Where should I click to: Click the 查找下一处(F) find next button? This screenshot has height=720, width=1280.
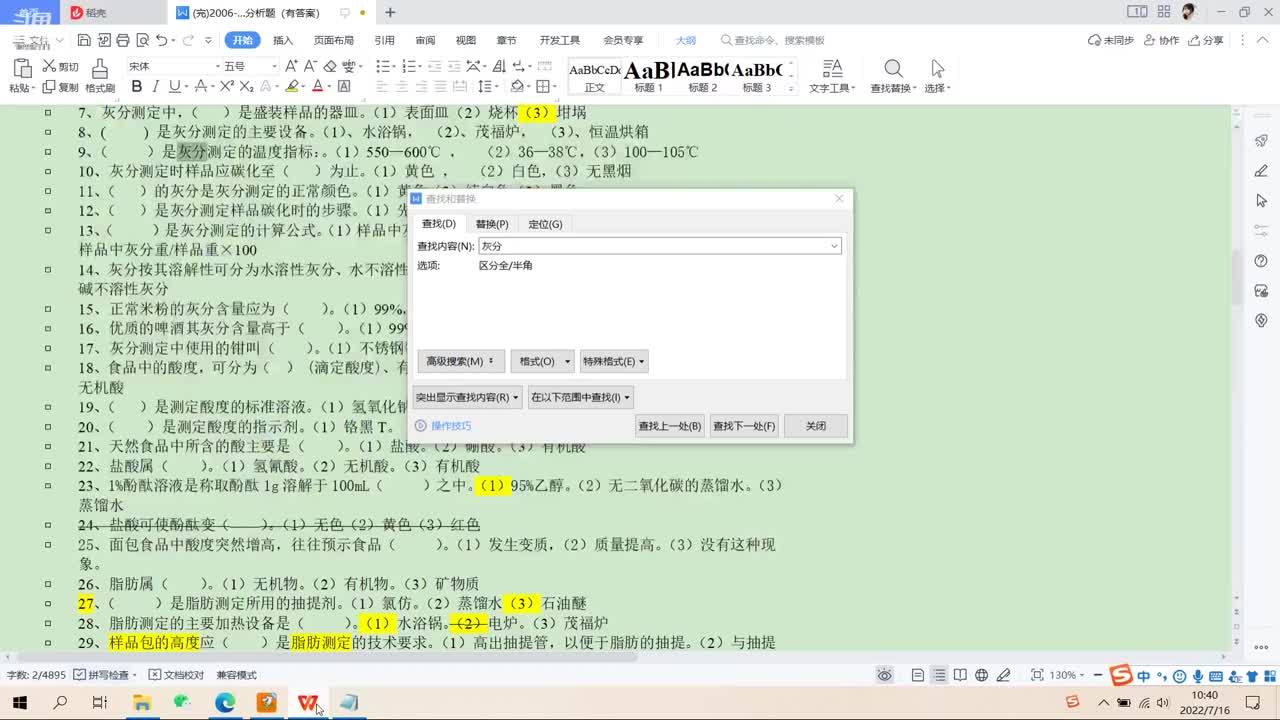click(744, 426)
